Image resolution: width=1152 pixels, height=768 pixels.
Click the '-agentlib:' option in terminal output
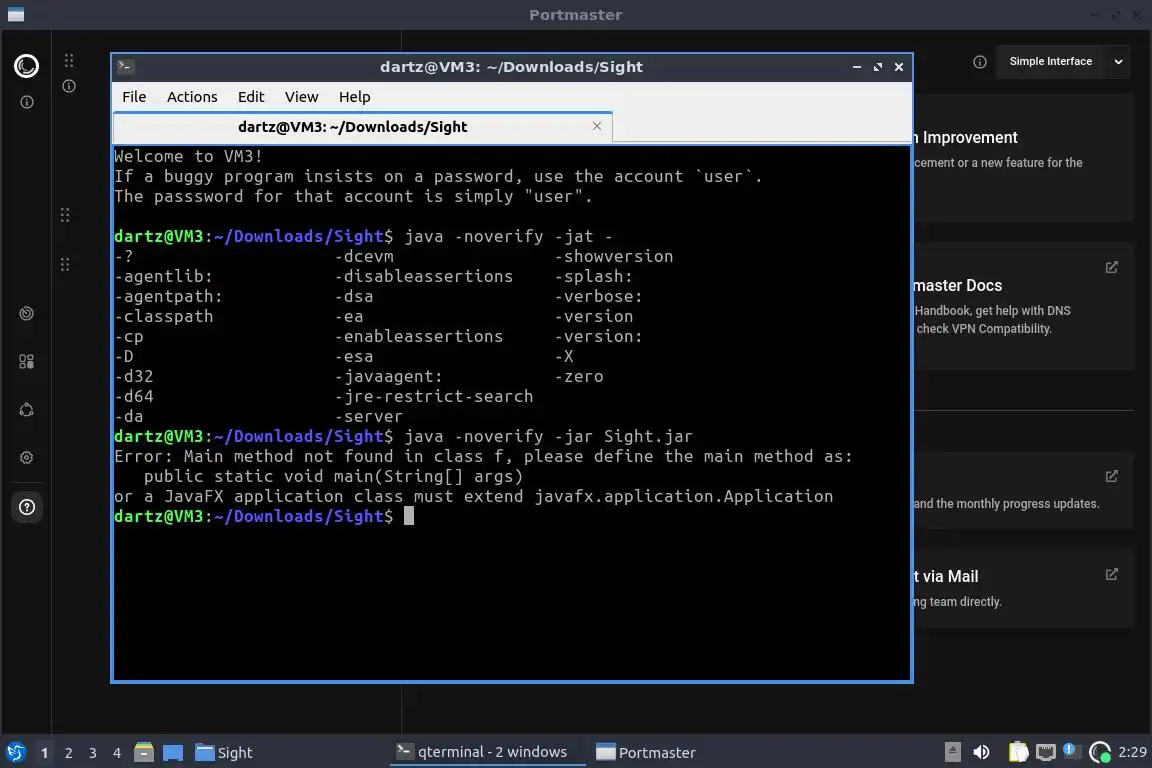click(163, 276)
